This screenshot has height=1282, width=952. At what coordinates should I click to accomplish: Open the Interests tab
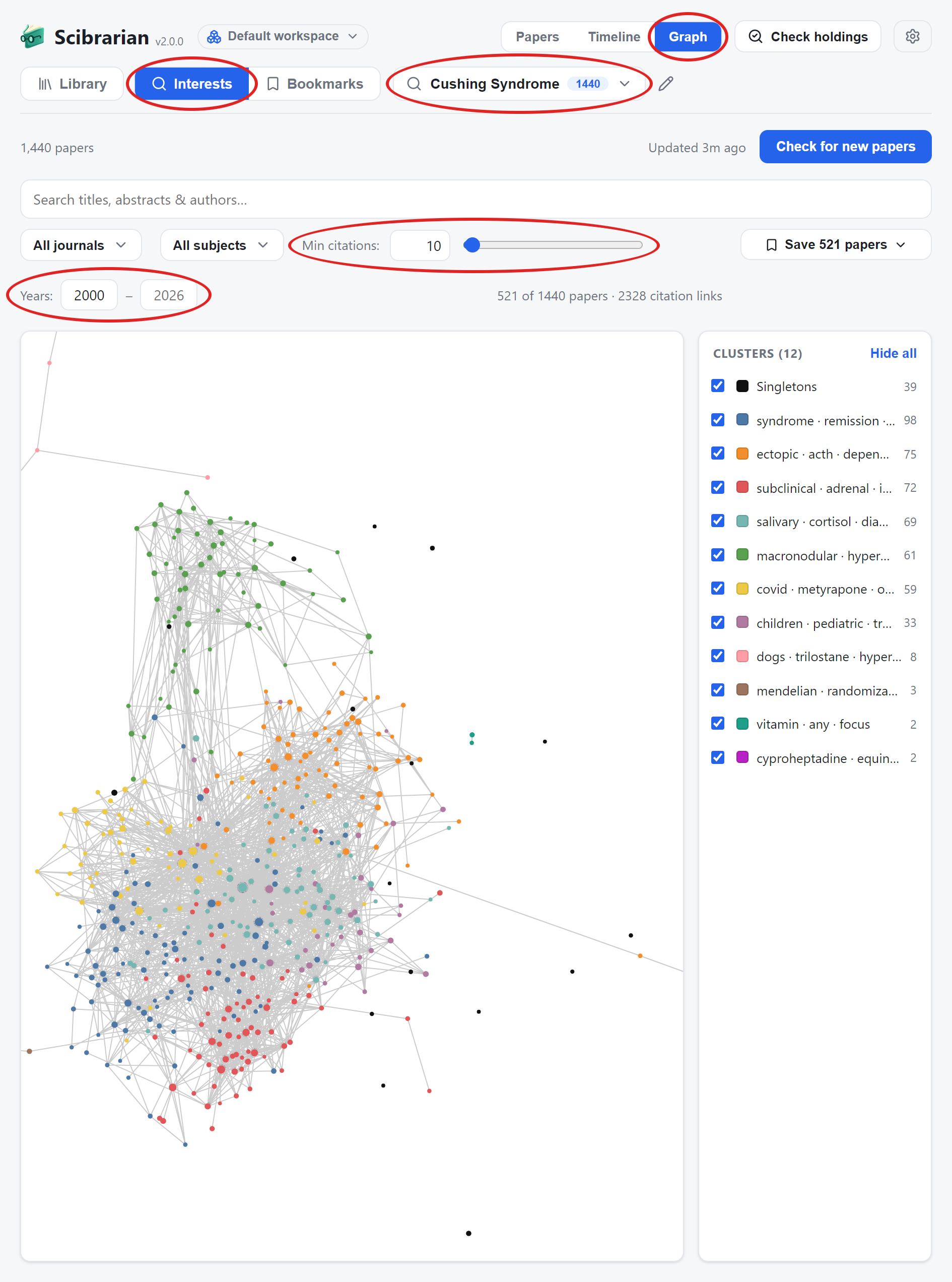click(192, 84)
